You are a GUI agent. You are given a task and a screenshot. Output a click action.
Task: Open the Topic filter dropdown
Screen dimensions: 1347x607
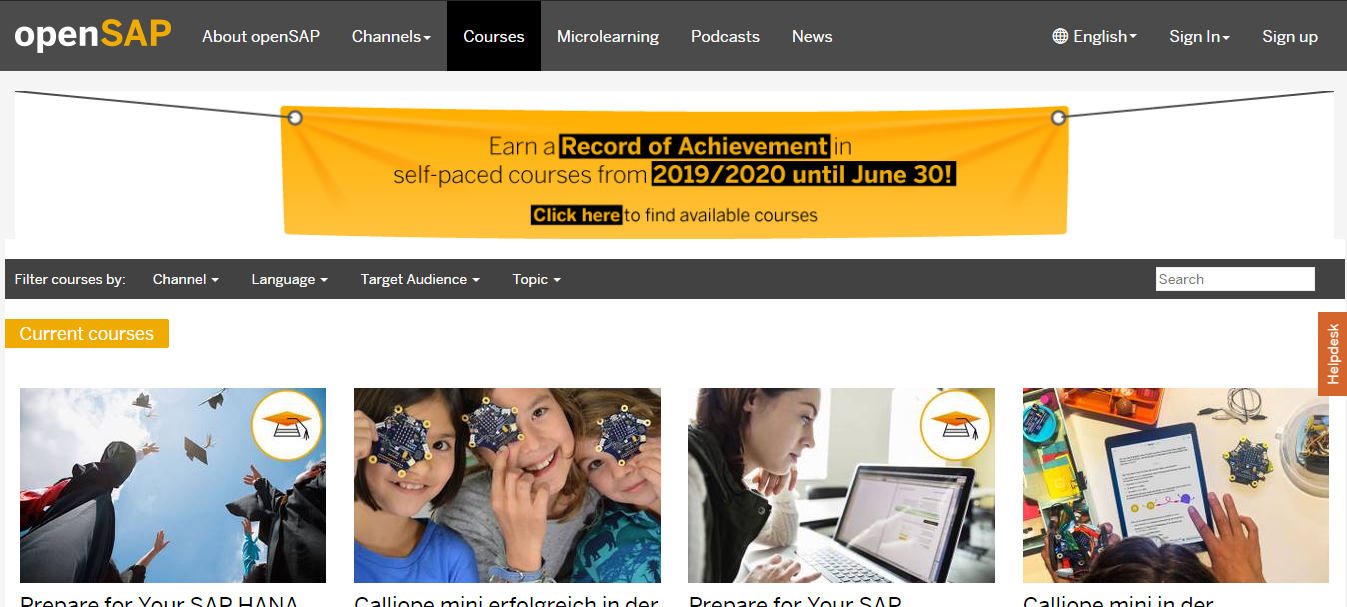coord(536,279)
